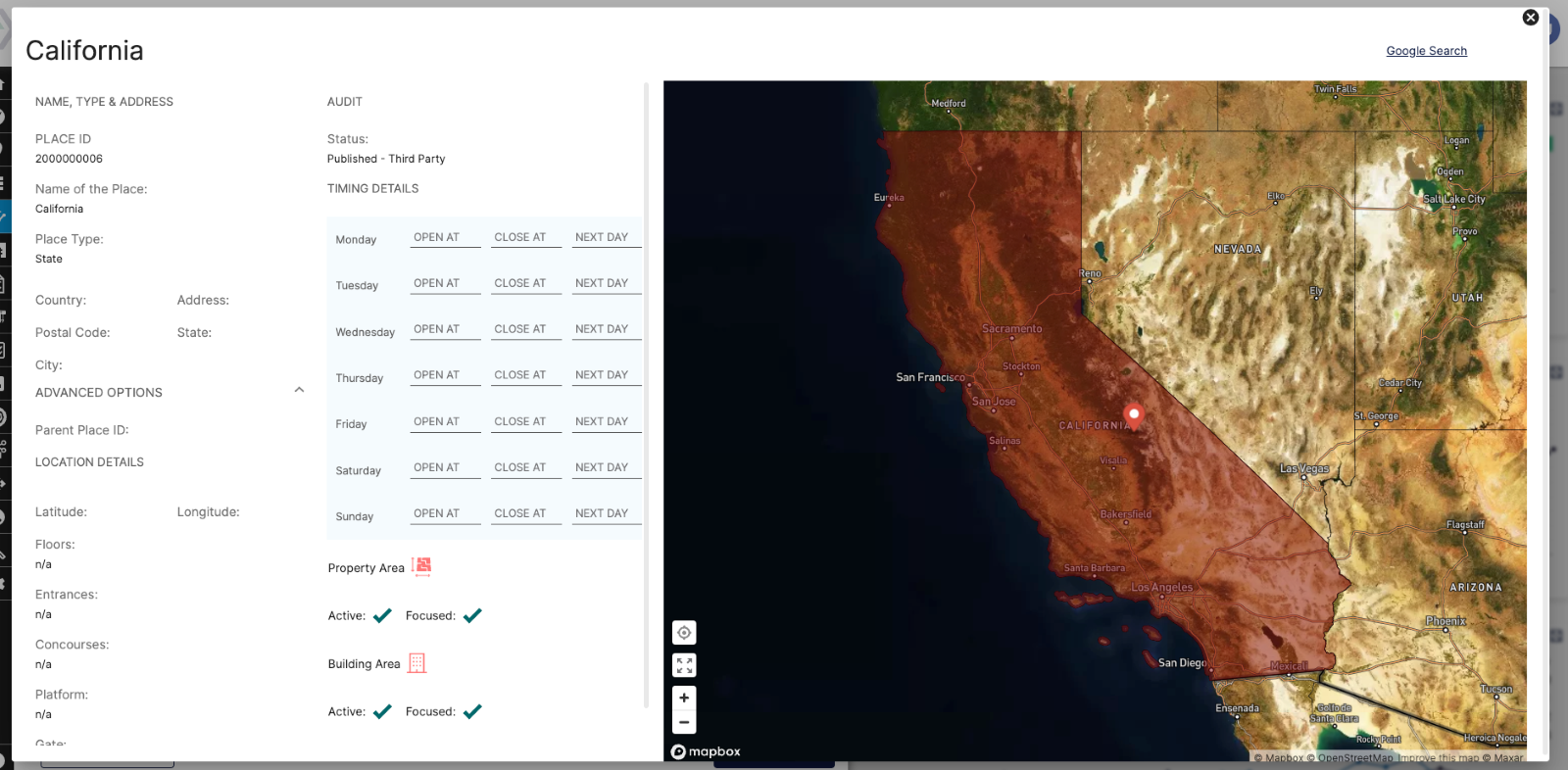
Task: Click the California title heading
Action: click(x=84, y=51)
